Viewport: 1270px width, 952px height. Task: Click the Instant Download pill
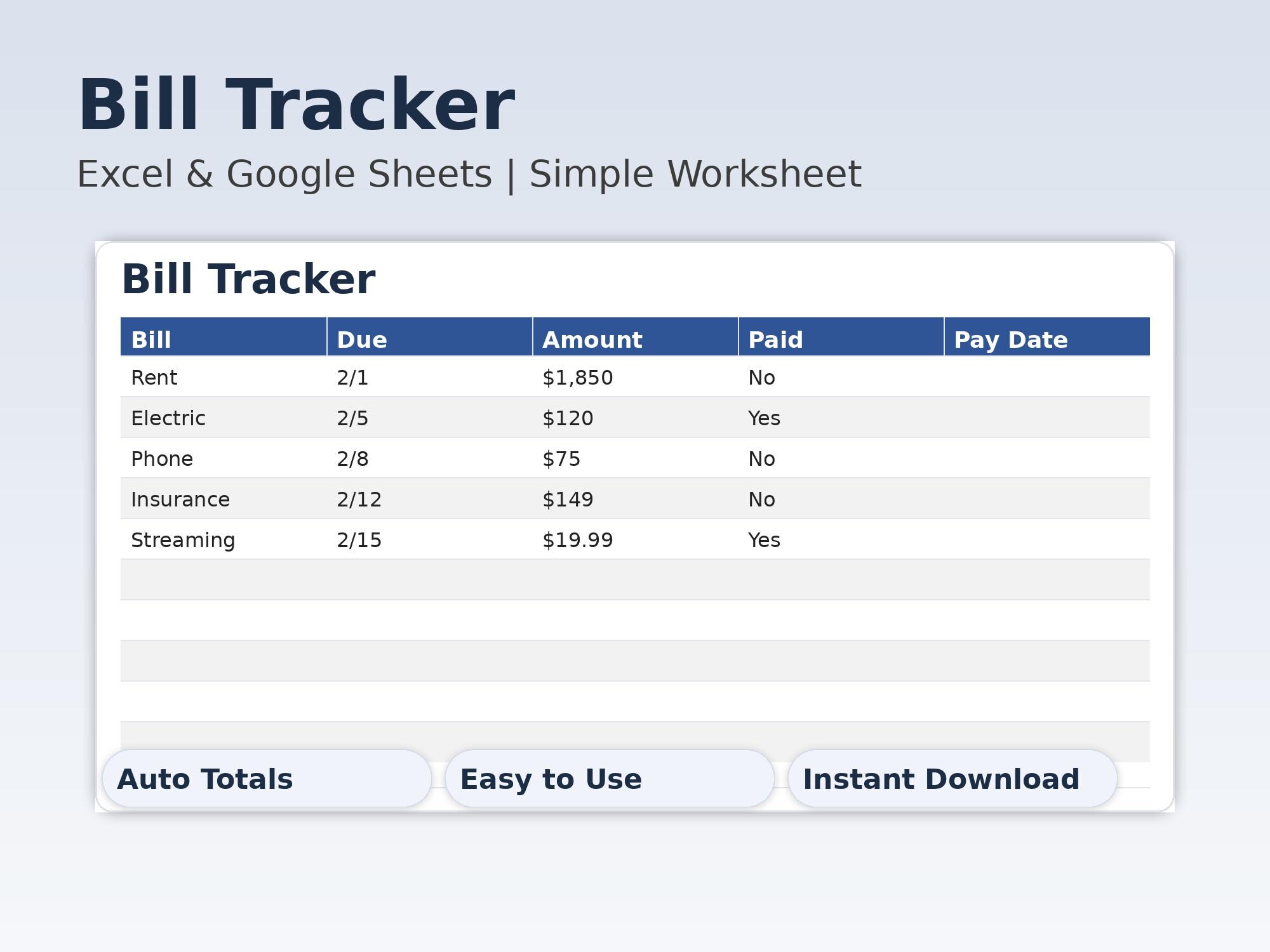click(x=952, y=779)
